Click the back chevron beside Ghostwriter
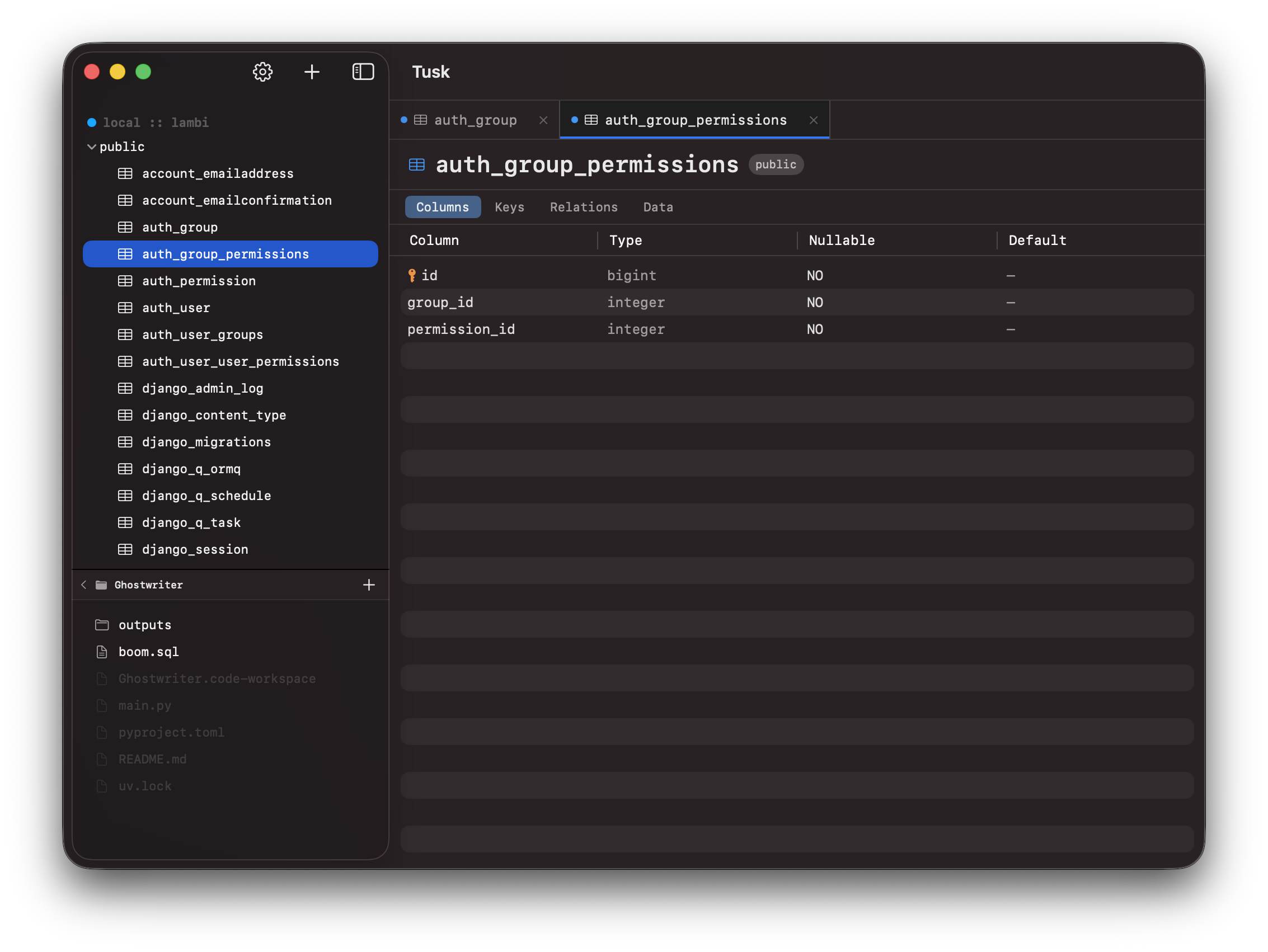Viewport: 1268px width, 952px height. click(x=84, y=585)
